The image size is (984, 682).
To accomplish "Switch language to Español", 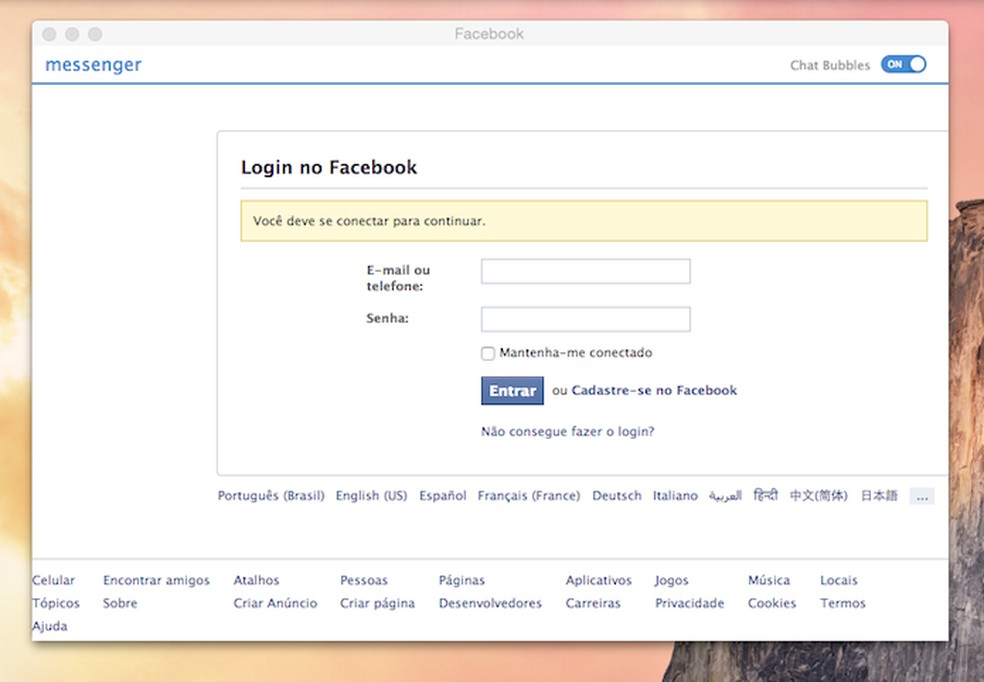I will pyautogui.click(x=443, y=495).
